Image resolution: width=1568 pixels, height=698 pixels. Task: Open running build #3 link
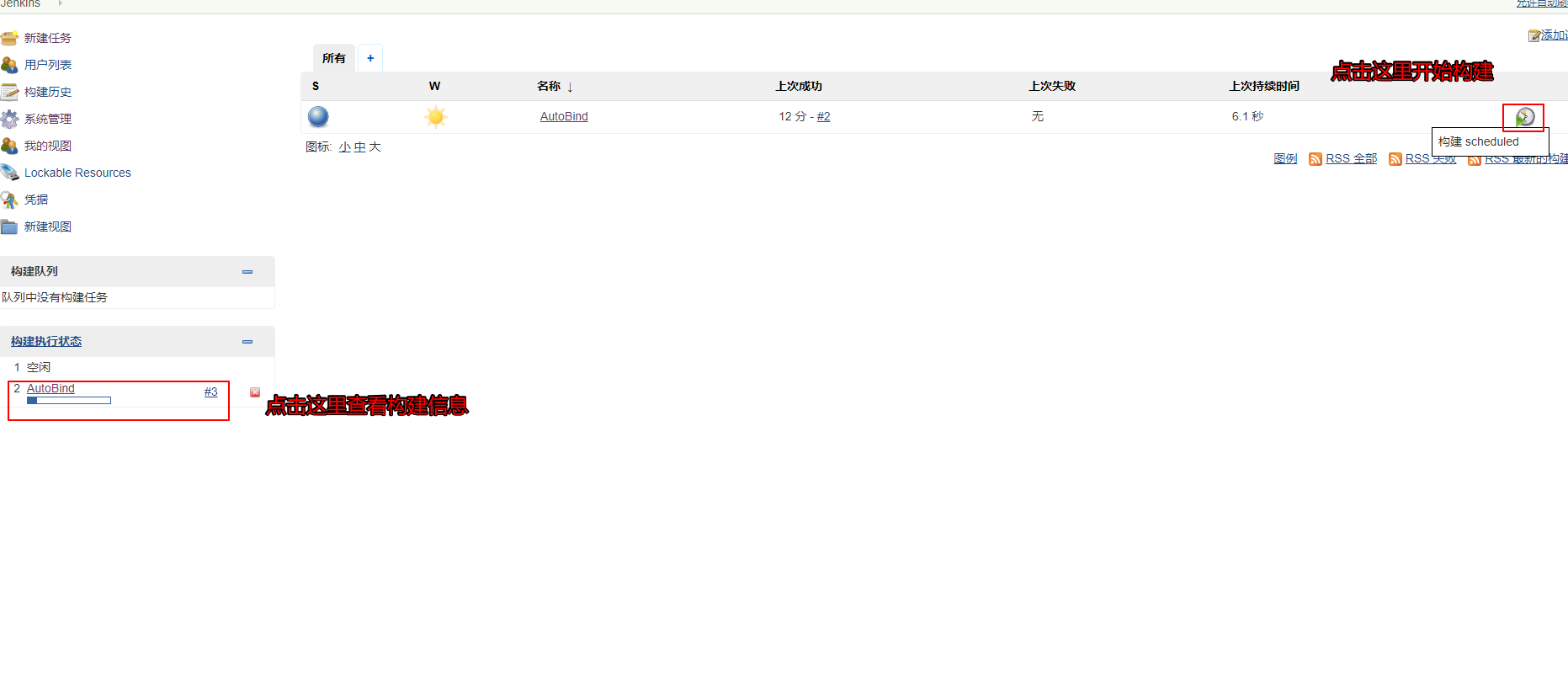[x=210, y=392]
